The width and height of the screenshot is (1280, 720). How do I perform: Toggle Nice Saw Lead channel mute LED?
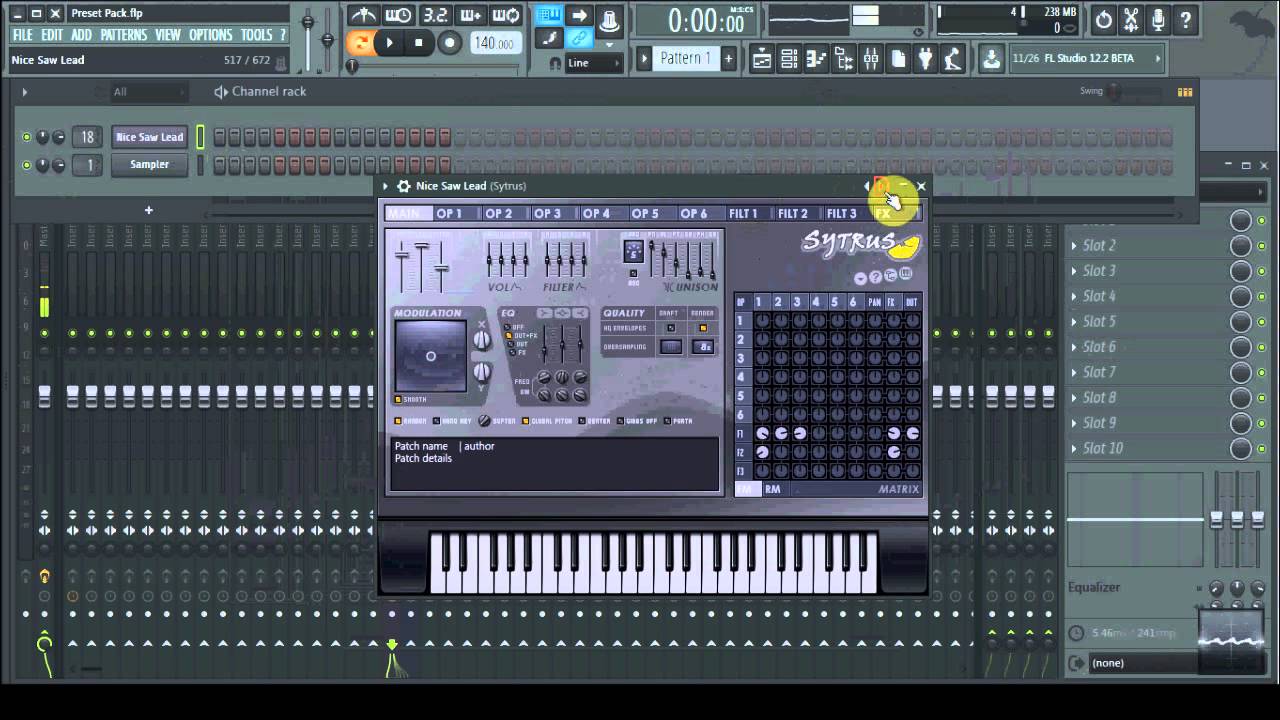[x=26, y=137]
